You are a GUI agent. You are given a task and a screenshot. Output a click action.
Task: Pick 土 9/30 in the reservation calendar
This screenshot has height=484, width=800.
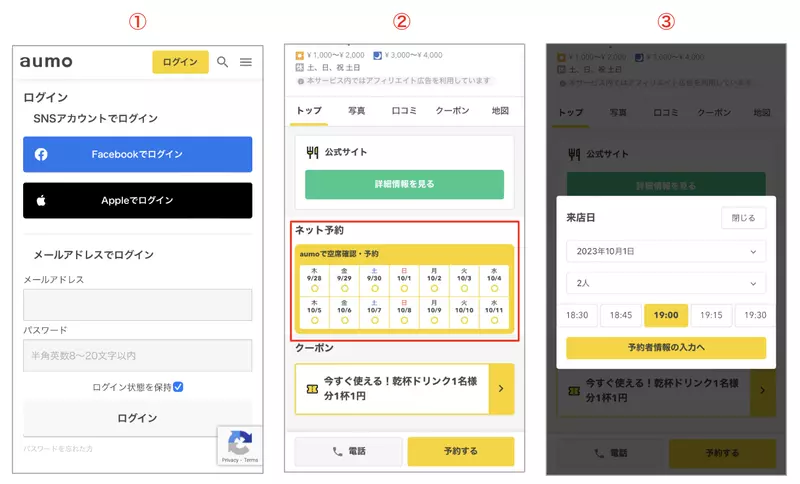(x=374, y=281)
